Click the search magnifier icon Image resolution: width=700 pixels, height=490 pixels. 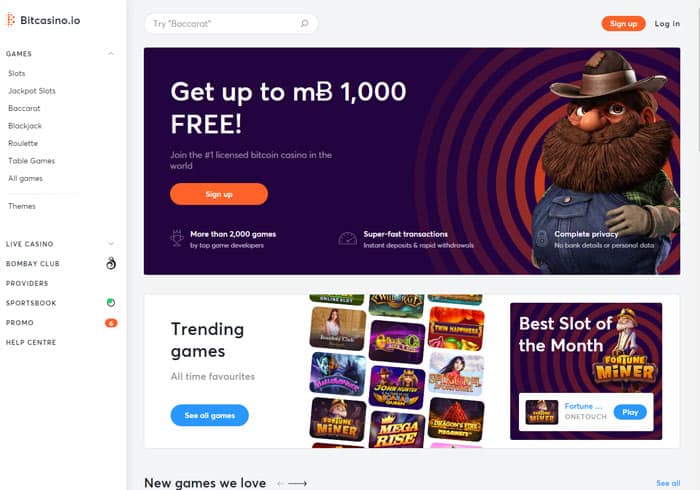click(304, 23)
